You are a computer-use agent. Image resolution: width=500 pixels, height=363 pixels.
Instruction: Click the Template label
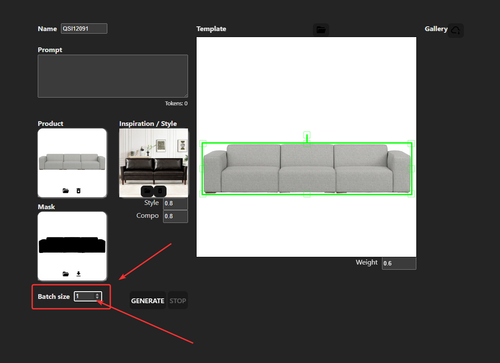tap(211, 29)
